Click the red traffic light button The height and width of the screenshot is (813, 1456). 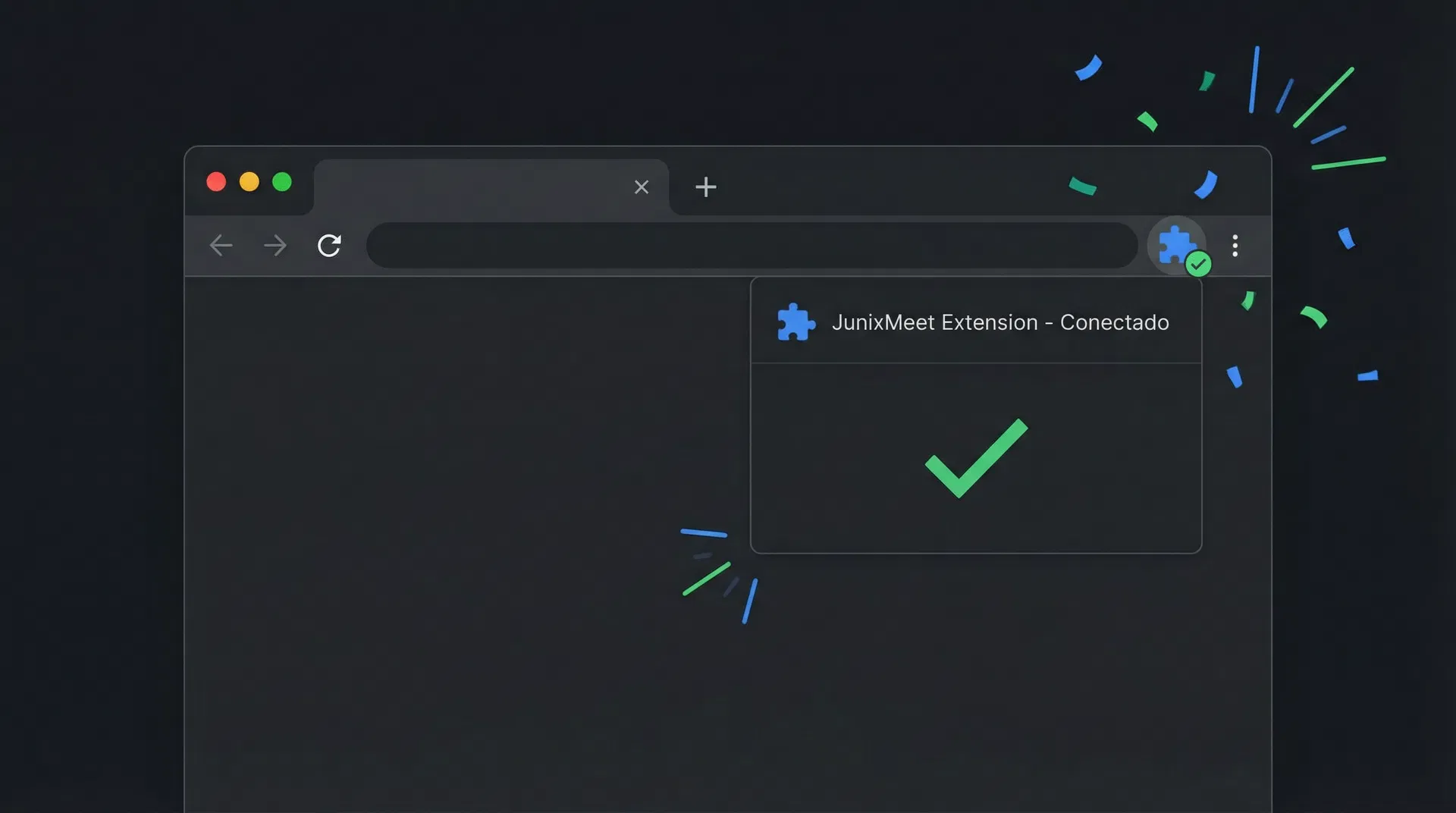(x=217, y=182)
